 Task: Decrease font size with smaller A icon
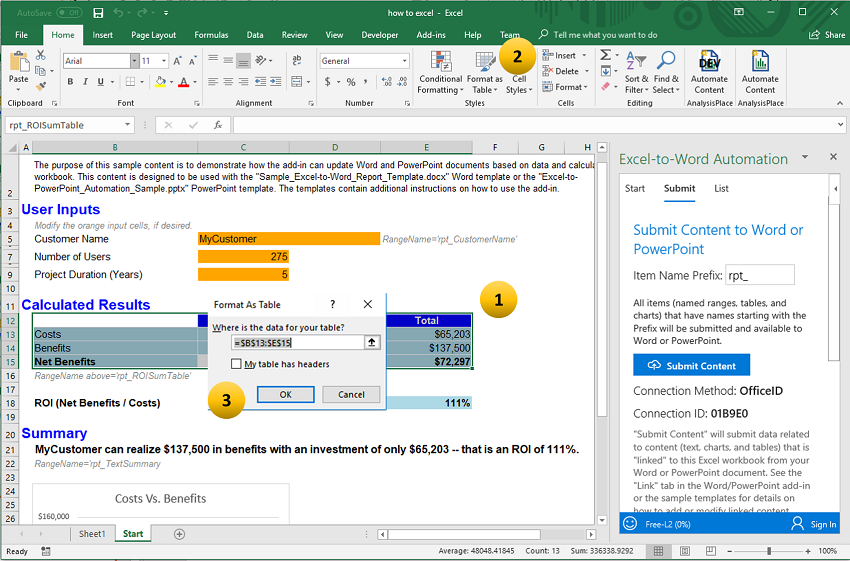pos(192,61)
